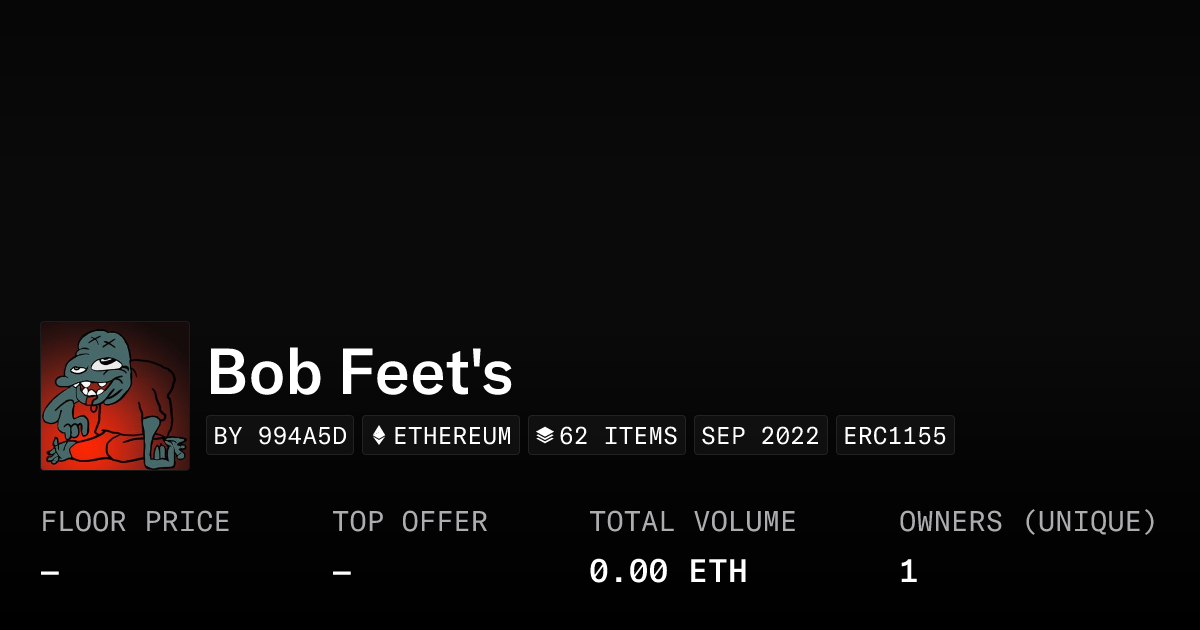This screenshot has height=630, width=1200.
Task: Click the dash value under Floor Price
Action: coord(50,573)
